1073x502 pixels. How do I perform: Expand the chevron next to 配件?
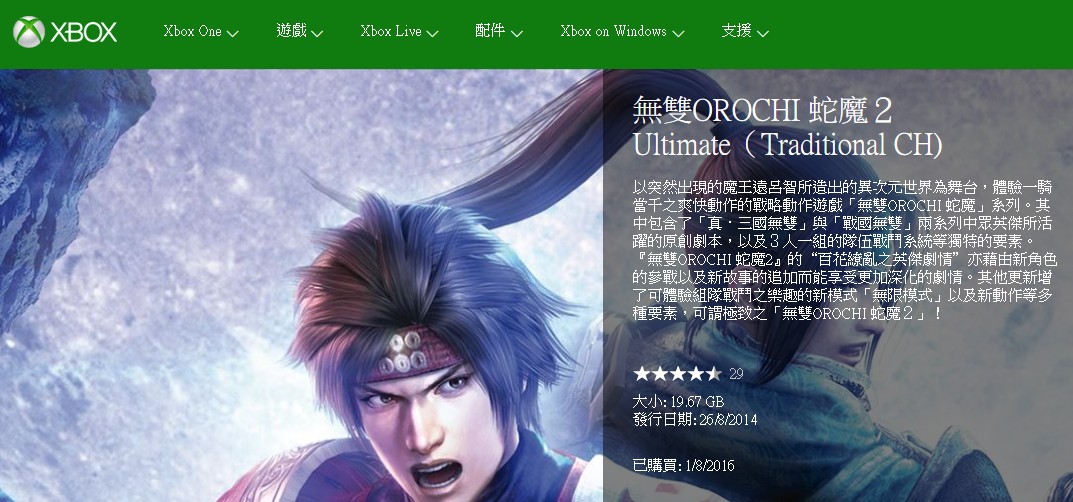[x=517, y=33]
